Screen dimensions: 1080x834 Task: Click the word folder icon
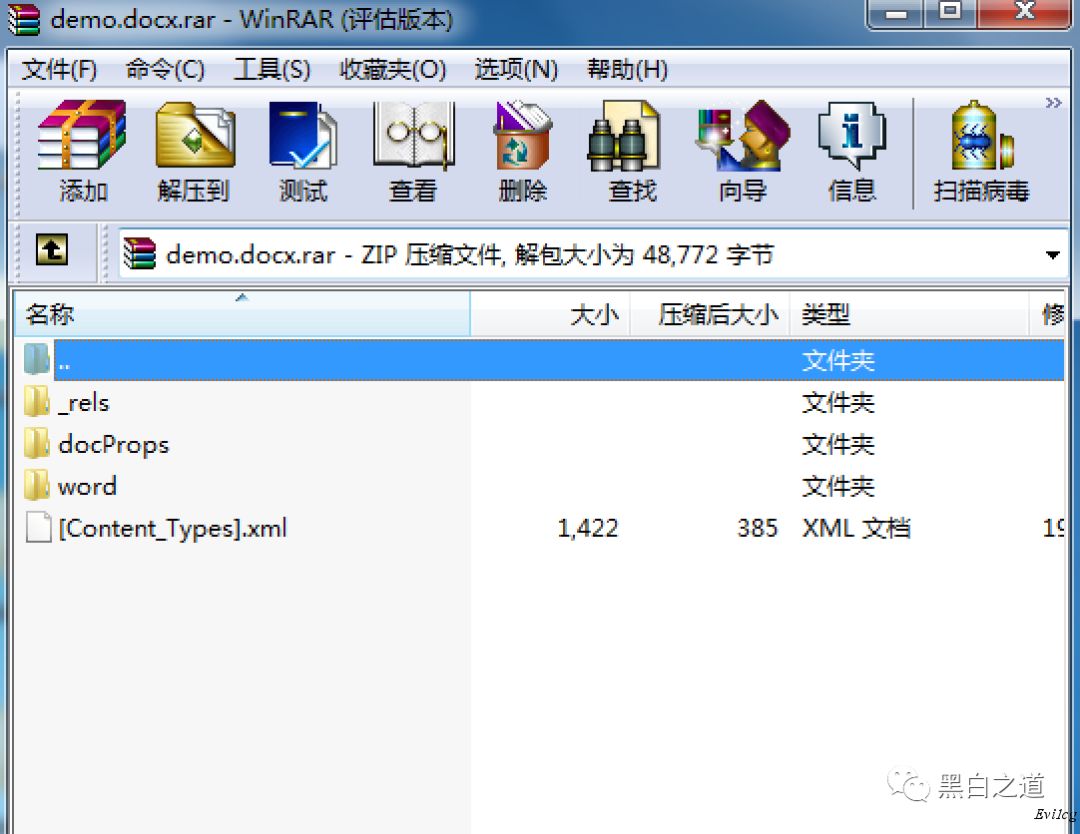(x=37, y=486)
